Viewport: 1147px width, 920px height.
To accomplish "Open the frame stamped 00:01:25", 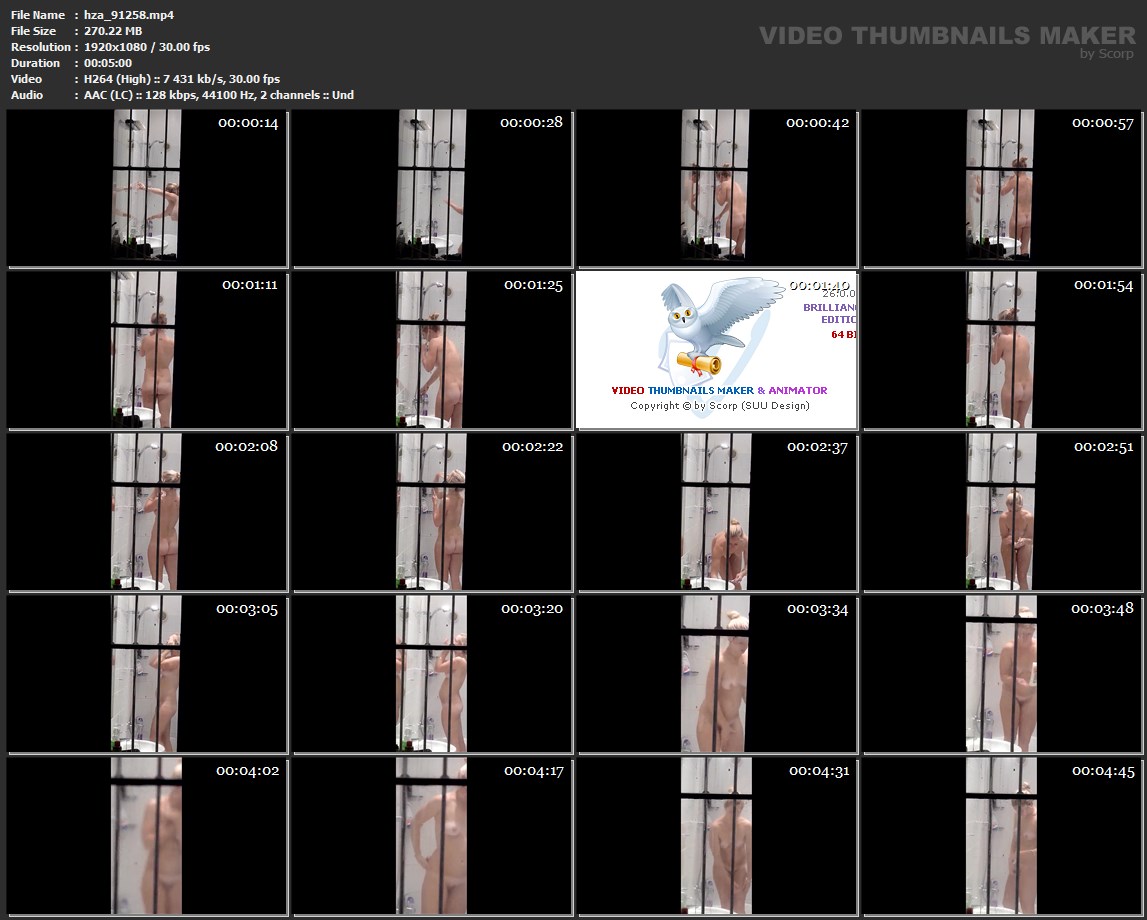I will [432, 350].
